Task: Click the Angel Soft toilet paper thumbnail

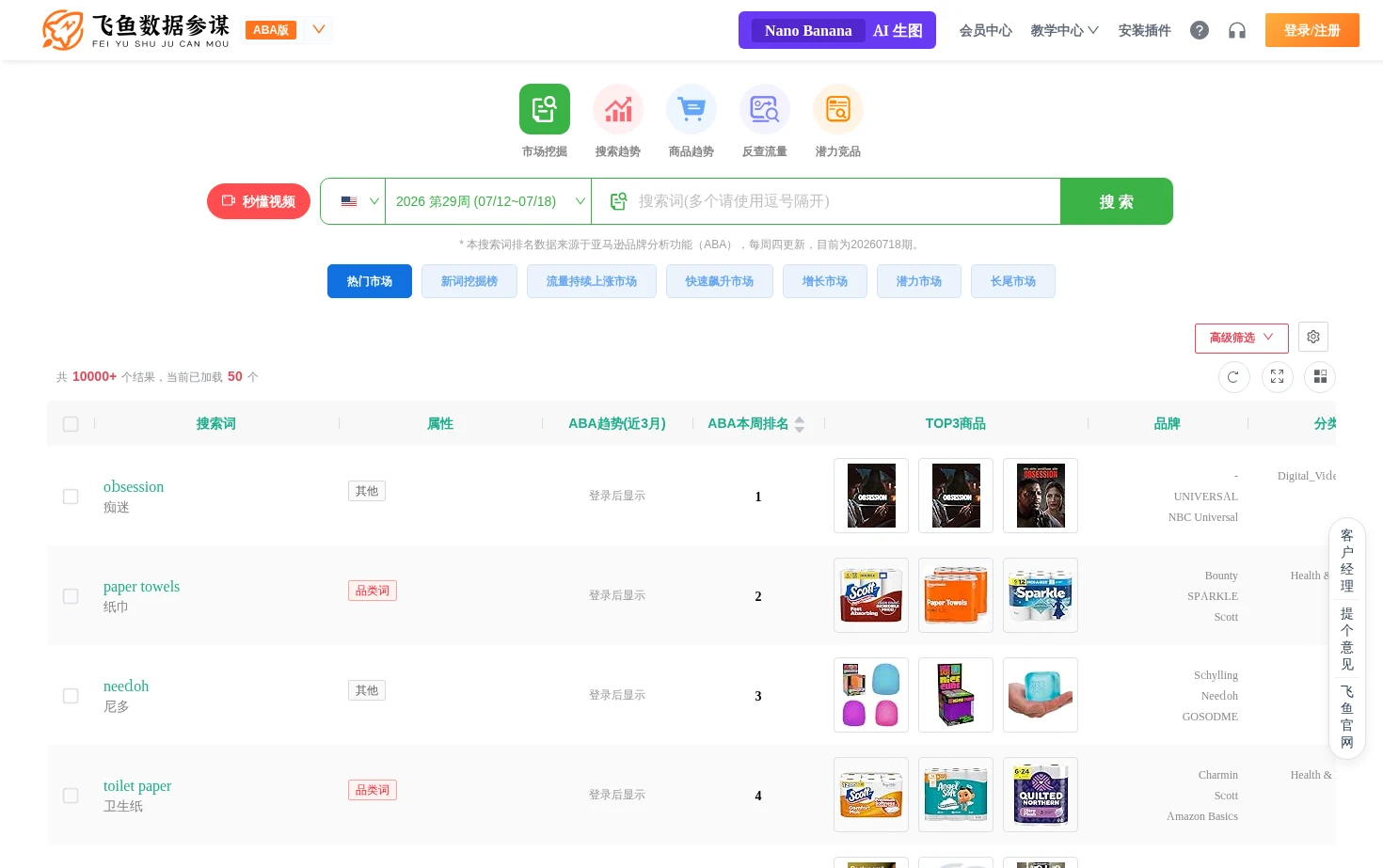Action: [x=956, y=795]
